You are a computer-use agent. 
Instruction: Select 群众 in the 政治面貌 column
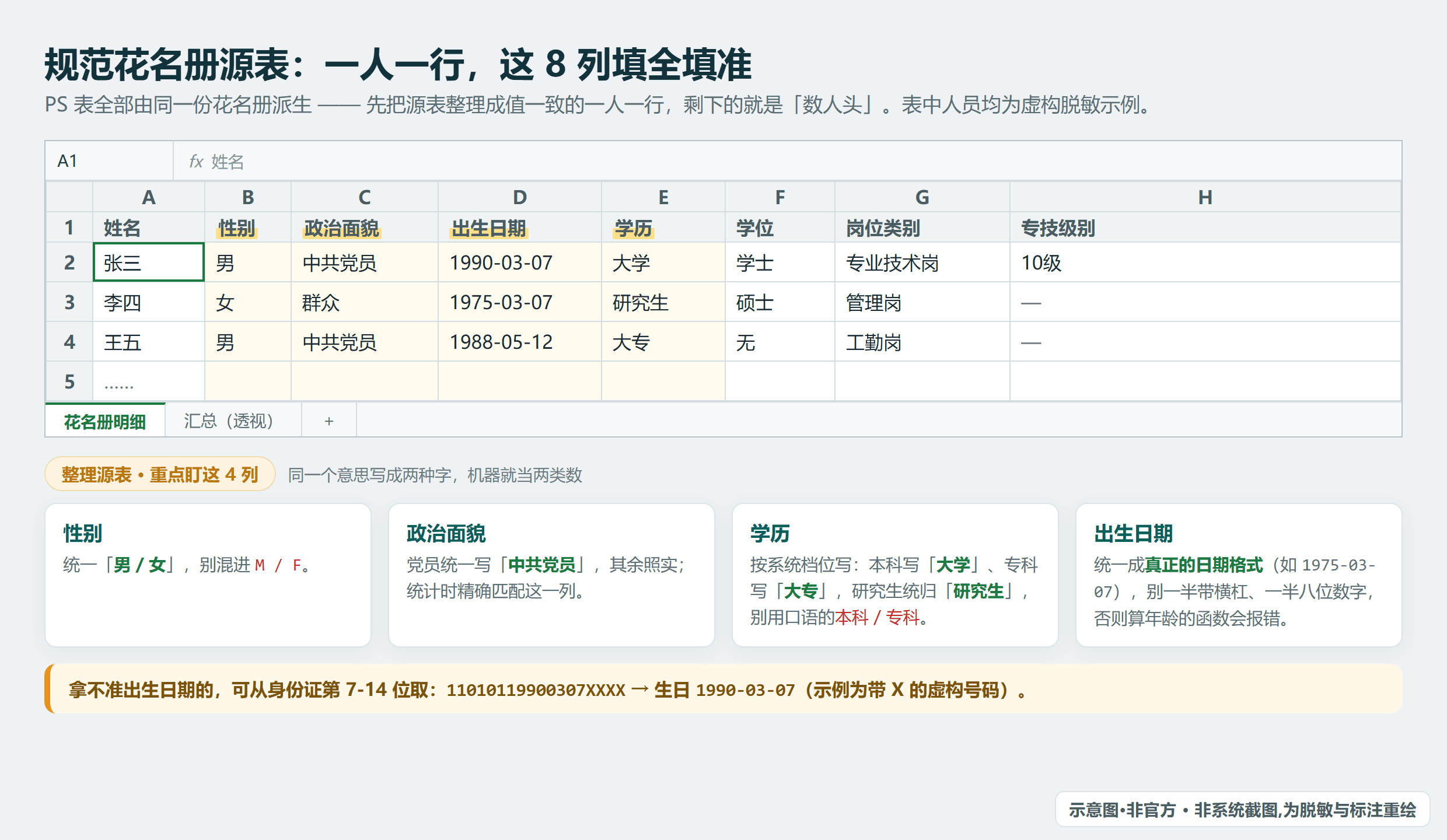coord(365,302)
